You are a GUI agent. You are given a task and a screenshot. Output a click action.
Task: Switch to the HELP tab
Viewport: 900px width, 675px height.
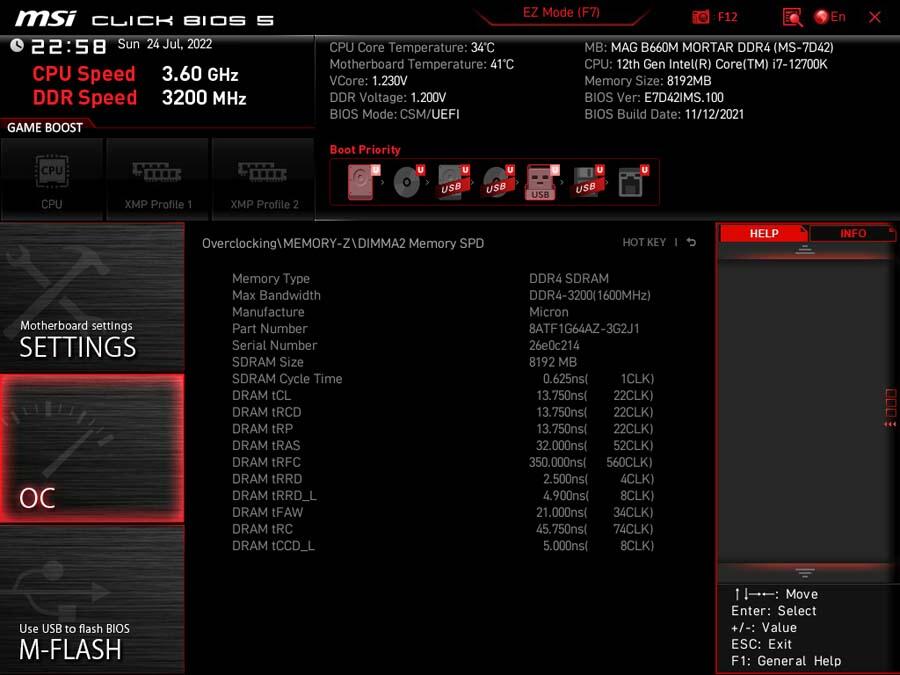[763, 233]
